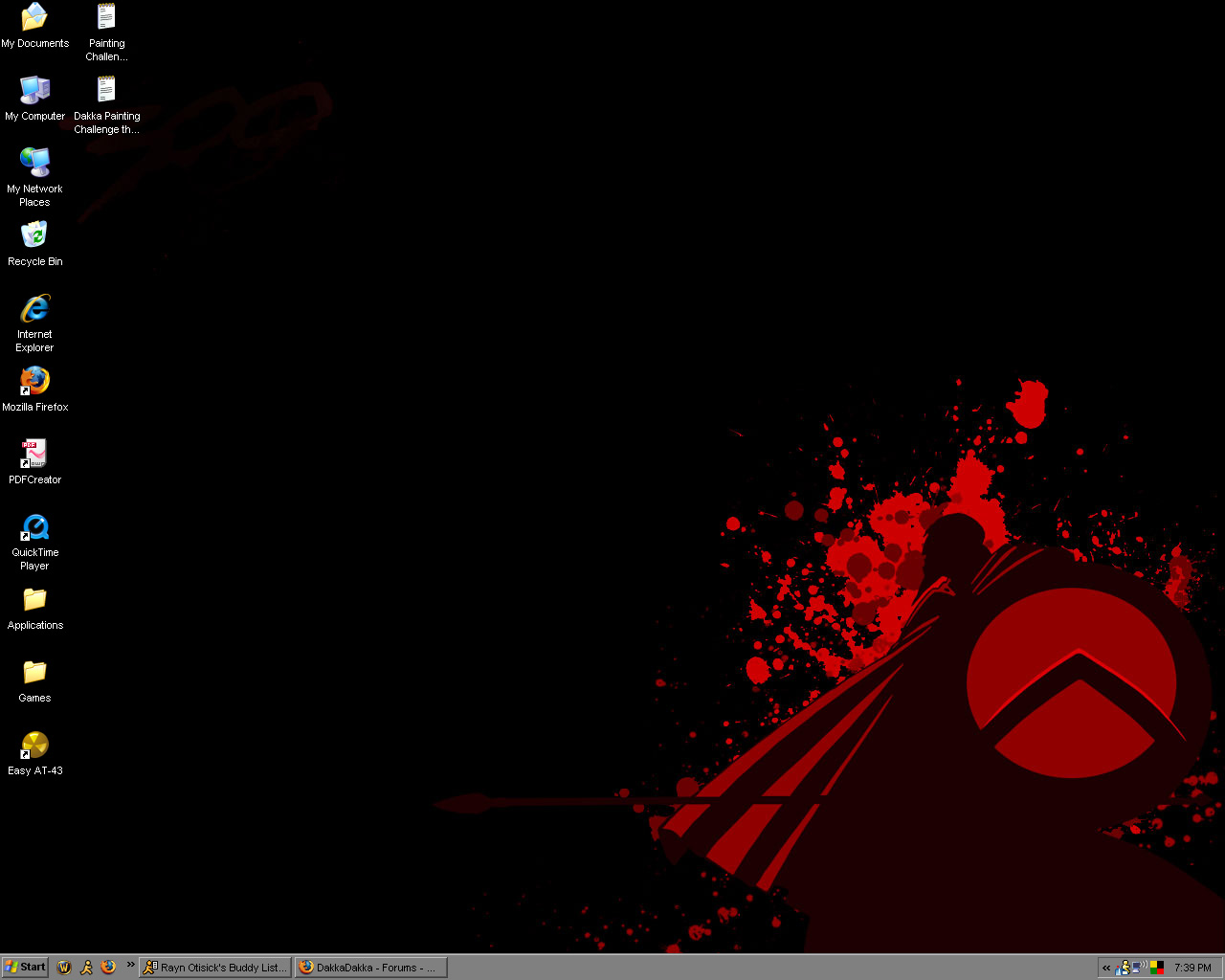
Task: Select the My Computer desktop icon
Action: pyautogui.click(x=34, y=99)
